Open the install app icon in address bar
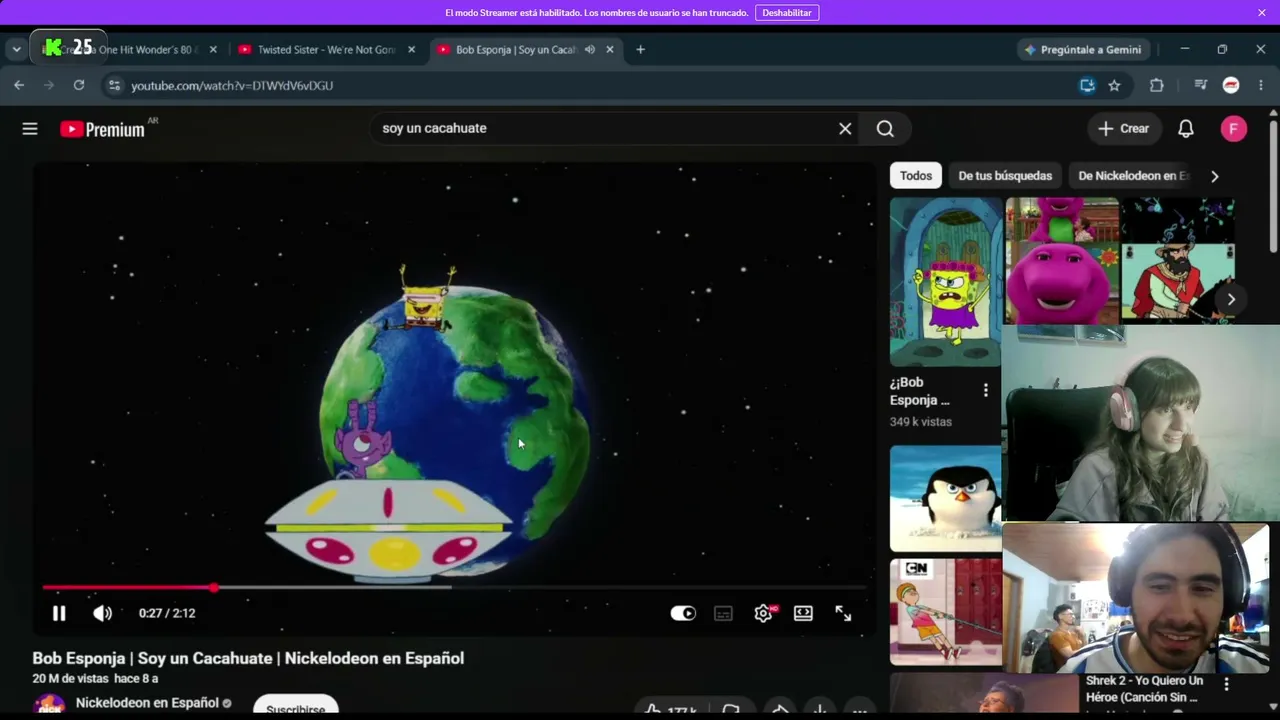 tap(1087, 86)
